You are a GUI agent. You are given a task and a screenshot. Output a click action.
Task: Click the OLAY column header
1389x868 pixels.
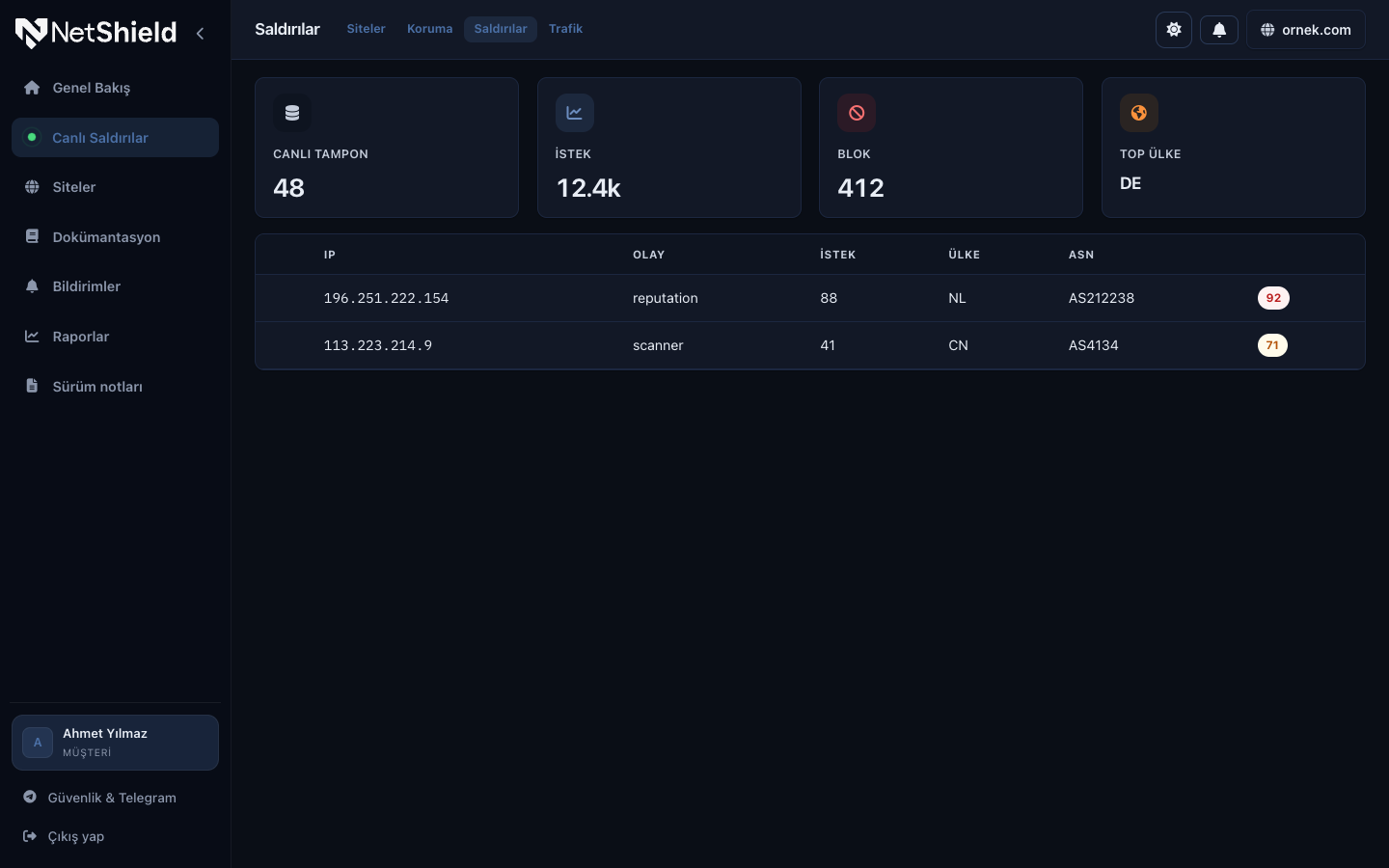pyautogui.click(x=649, y=255)
